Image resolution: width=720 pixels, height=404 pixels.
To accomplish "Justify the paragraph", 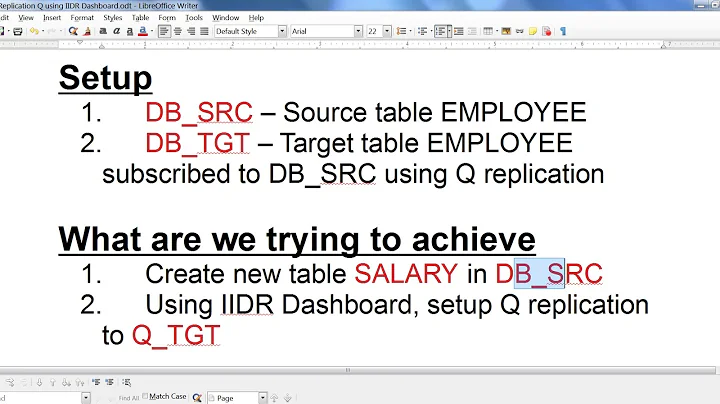I will (204, 31).
